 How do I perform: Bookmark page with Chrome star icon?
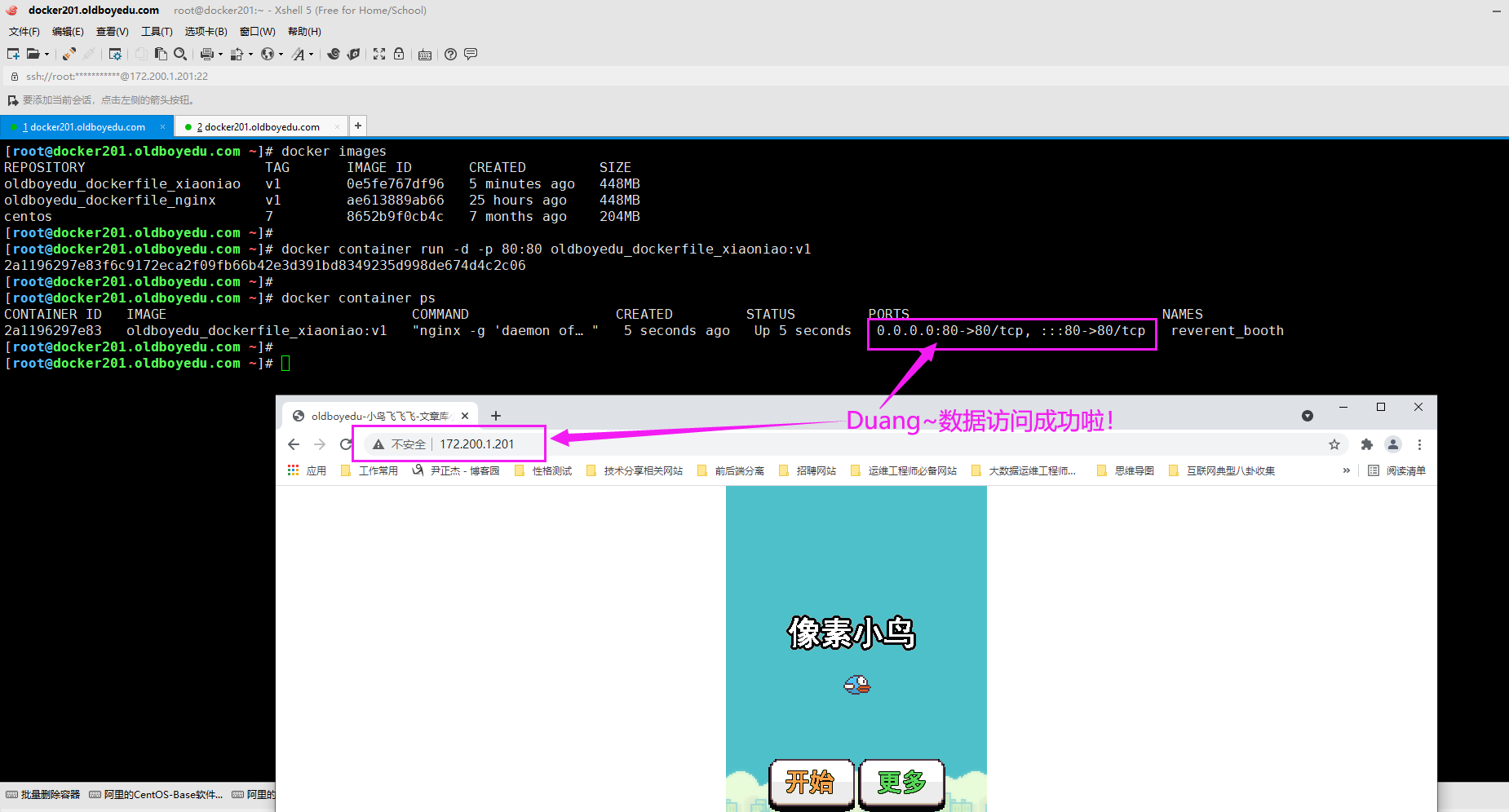click(x=1334, y=444)
